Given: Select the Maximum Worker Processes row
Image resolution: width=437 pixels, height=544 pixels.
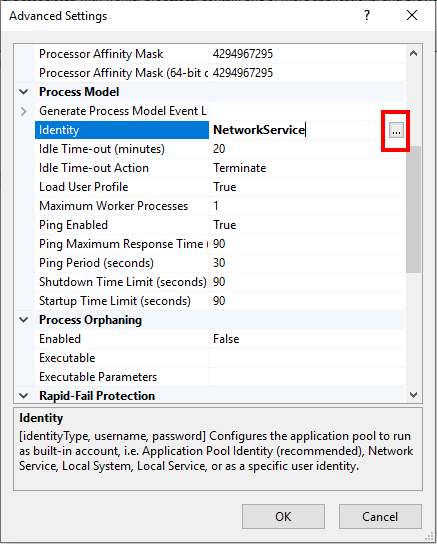Looking at the screenshot, I should point(220,206).
